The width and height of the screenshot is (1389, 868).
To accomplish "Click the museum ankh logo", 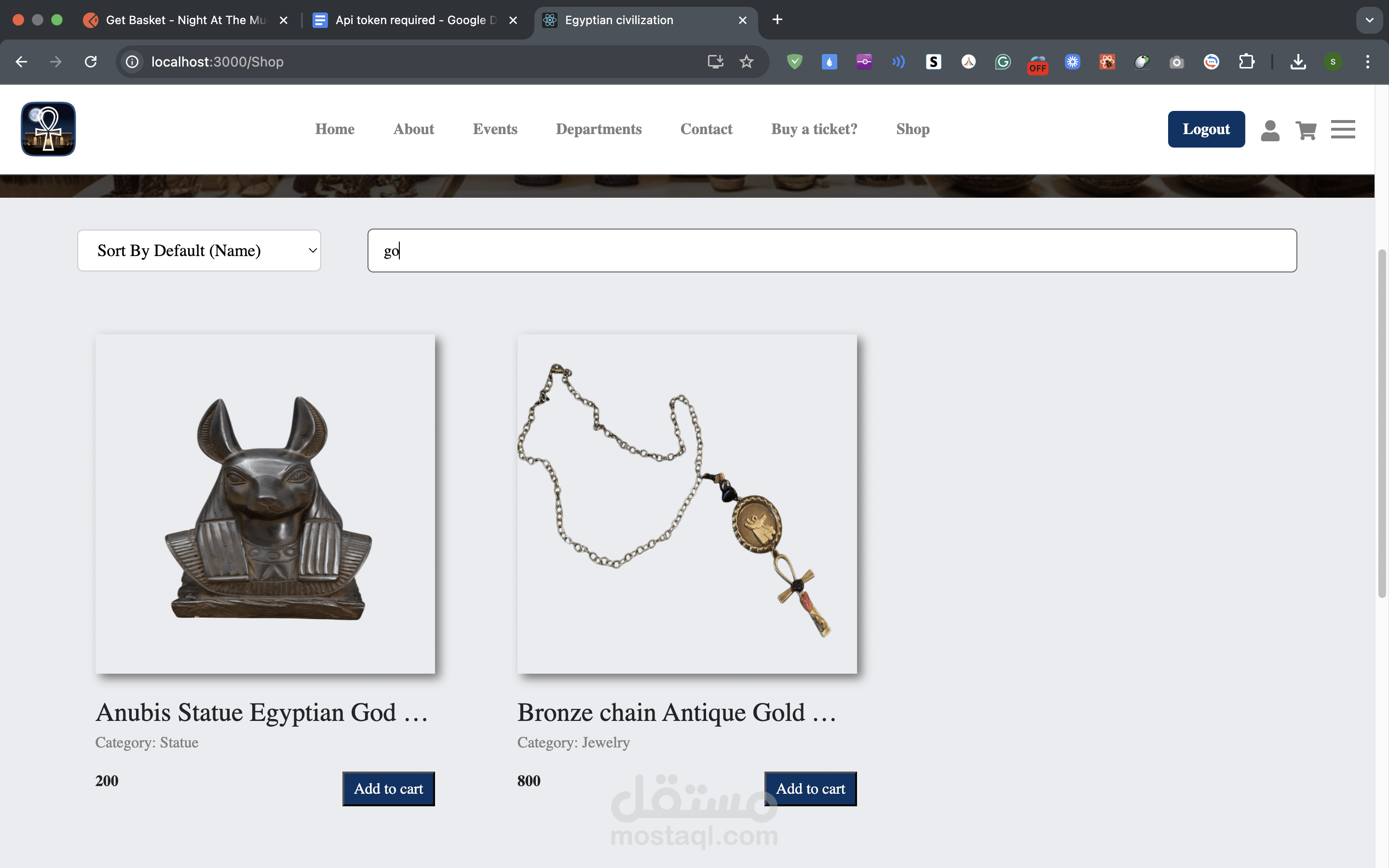I will point(48,129).
